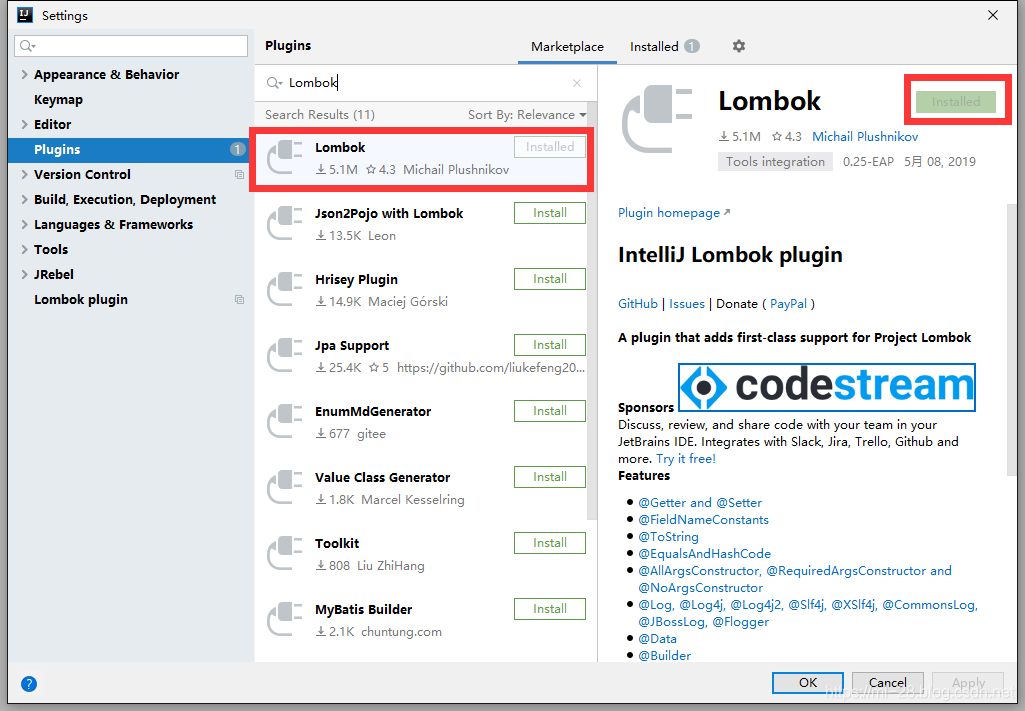Click the badge count on the Plugins tree item
Viewport: 1025px width, 711px height.
pos(237,149)
